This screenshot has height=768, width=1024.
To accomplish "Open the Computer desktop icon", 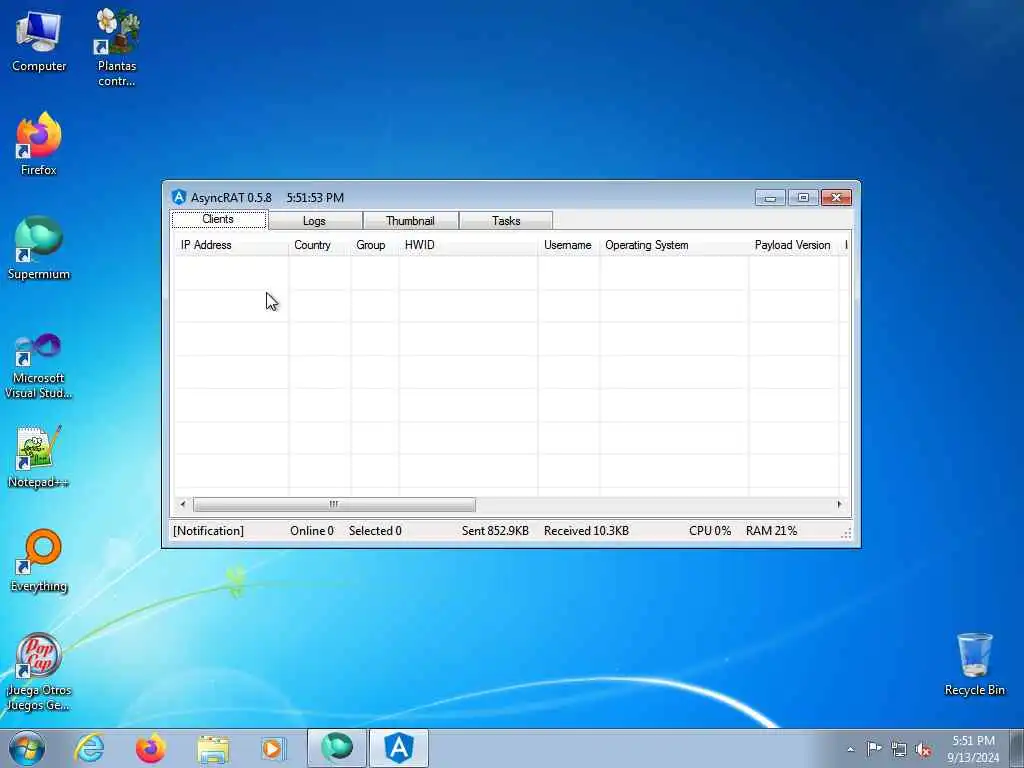I will coord(39,41).
